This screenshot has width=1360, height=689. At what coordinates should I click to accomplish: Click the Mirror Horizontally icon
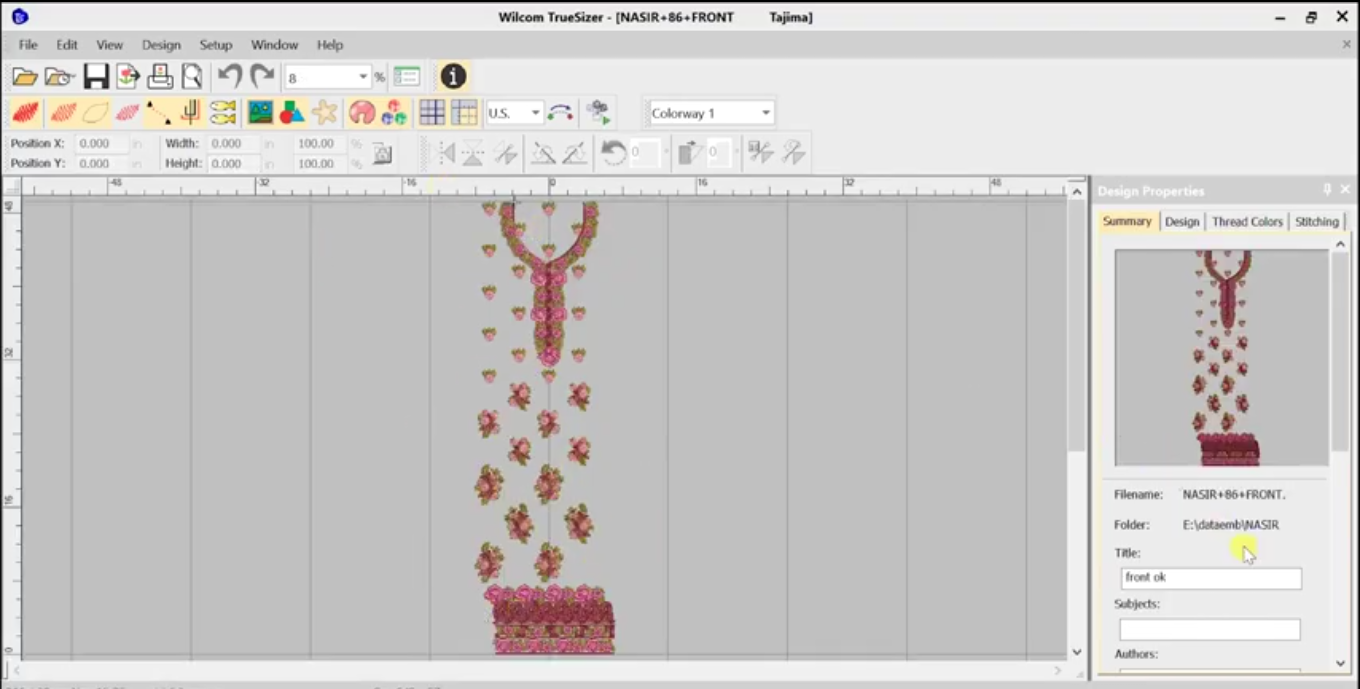[x=445, y=153]
